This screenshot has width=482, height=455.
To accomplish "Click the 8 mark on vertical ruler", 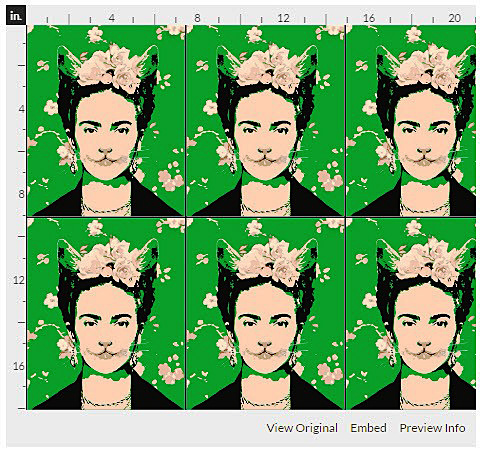I will [21, 194].
